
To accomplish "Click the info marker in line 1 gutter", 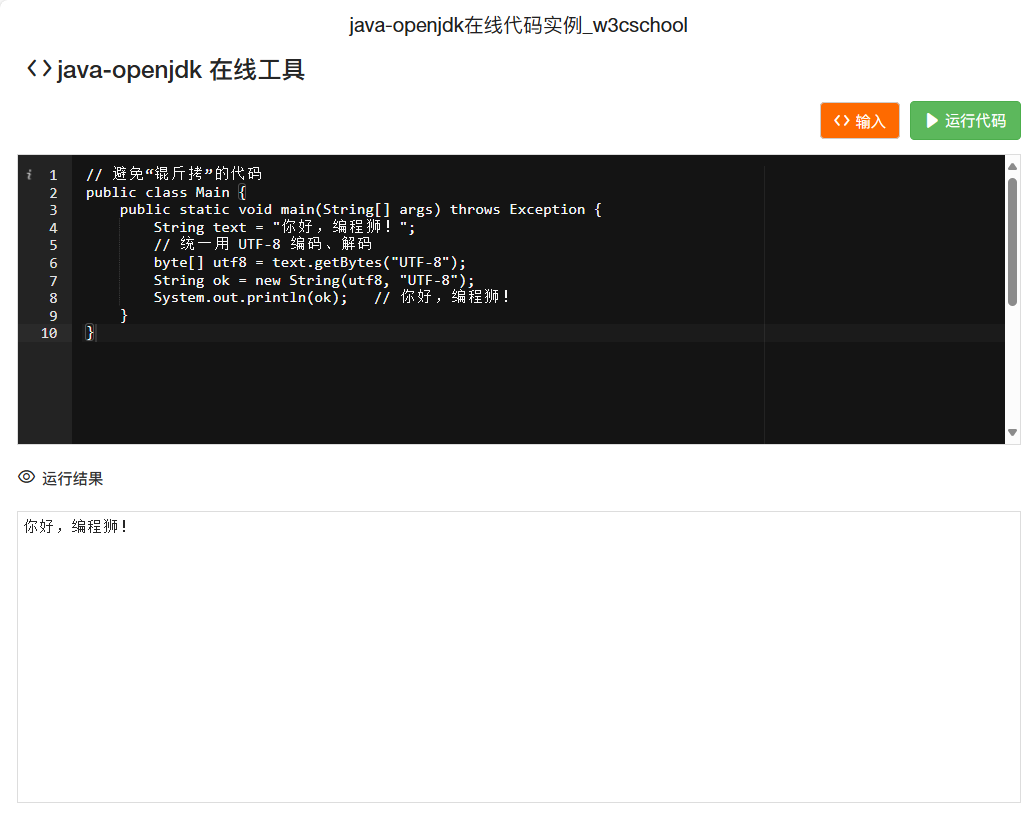I will (x=29, y=175).
